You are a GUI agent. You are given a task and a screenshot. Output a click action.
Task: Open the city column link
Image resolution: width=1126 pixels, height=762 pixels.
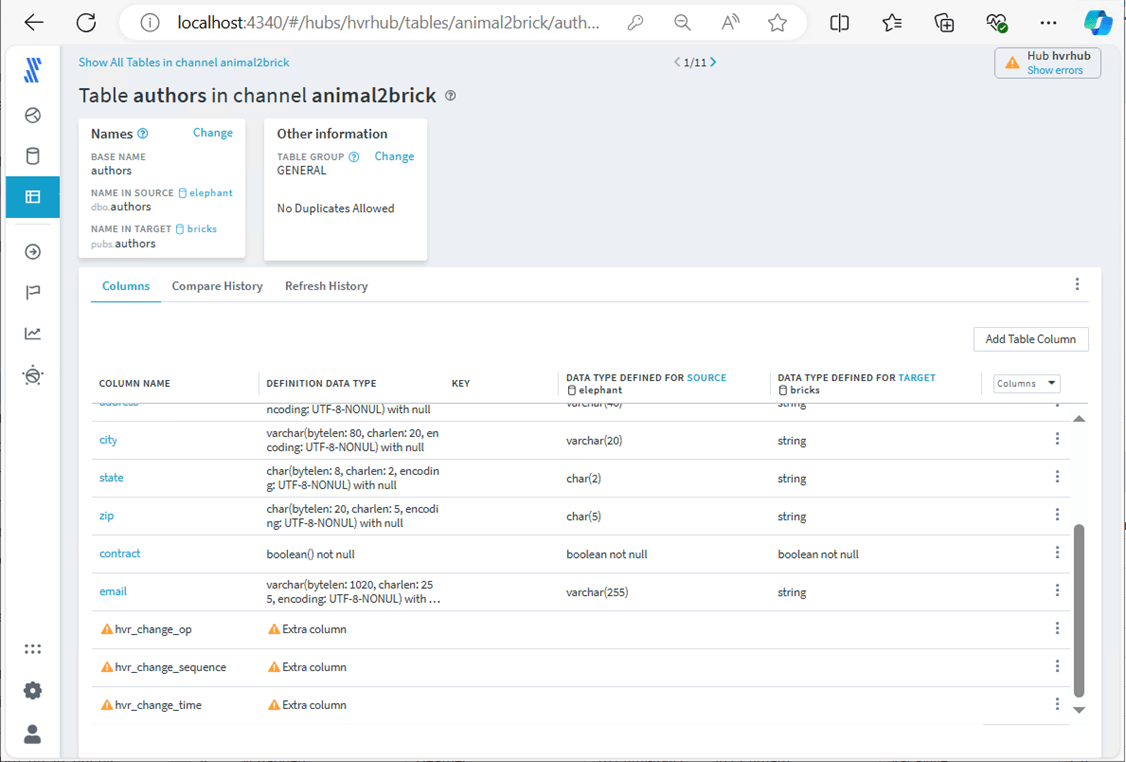tap(108, 440)
